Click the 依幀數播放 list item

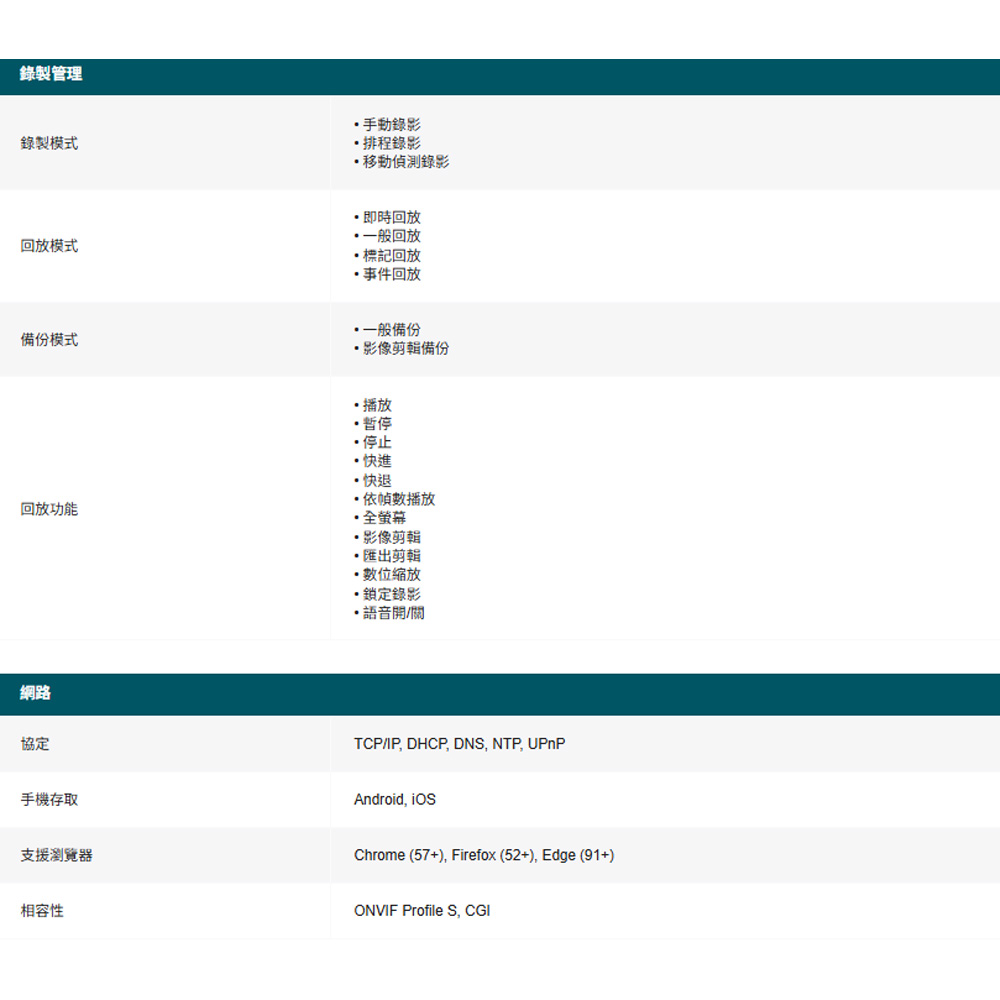398,499
